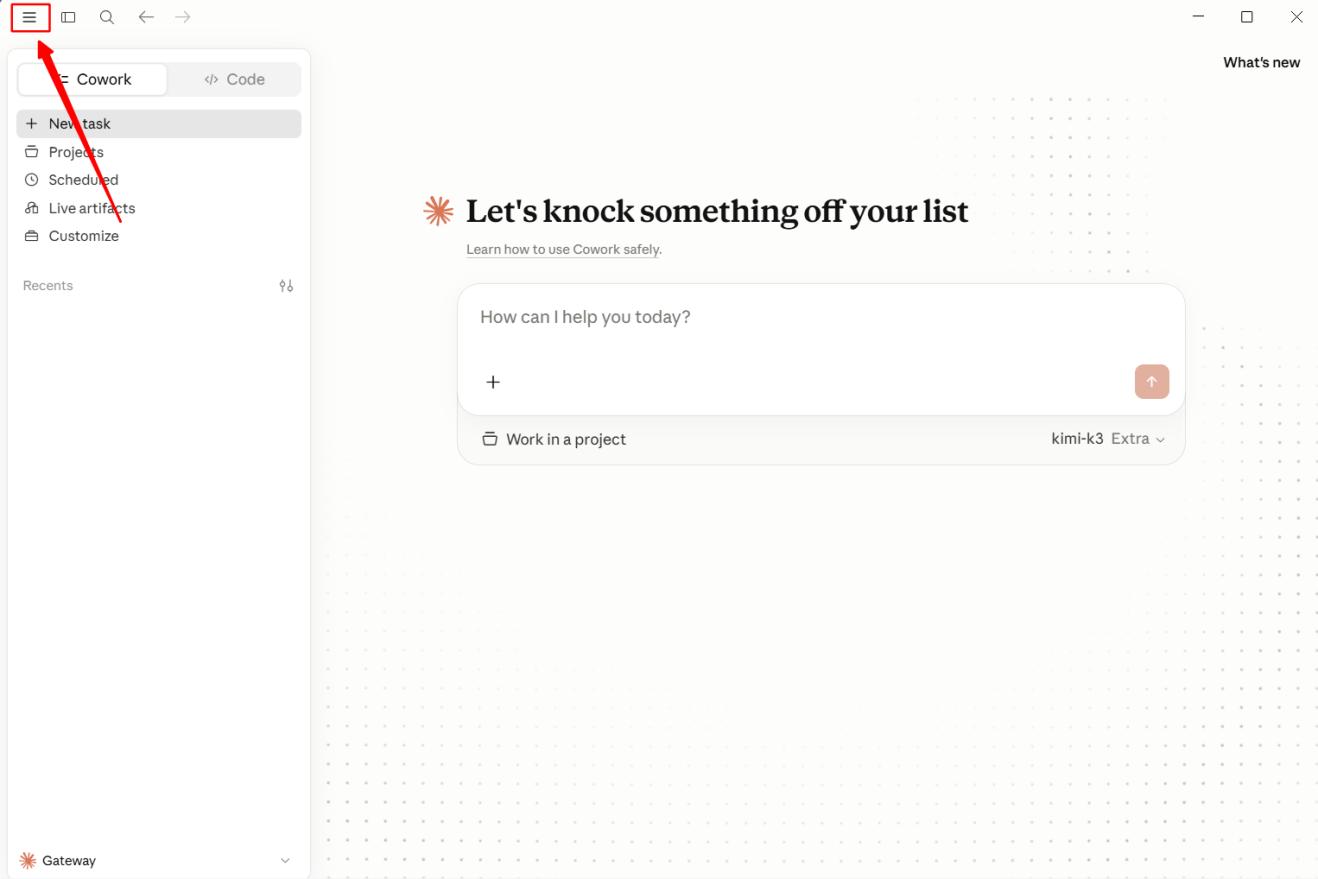Viewport: 1318px width, 879px height.
Task: Open Projects in the sidebar
Action: [159, 152]
